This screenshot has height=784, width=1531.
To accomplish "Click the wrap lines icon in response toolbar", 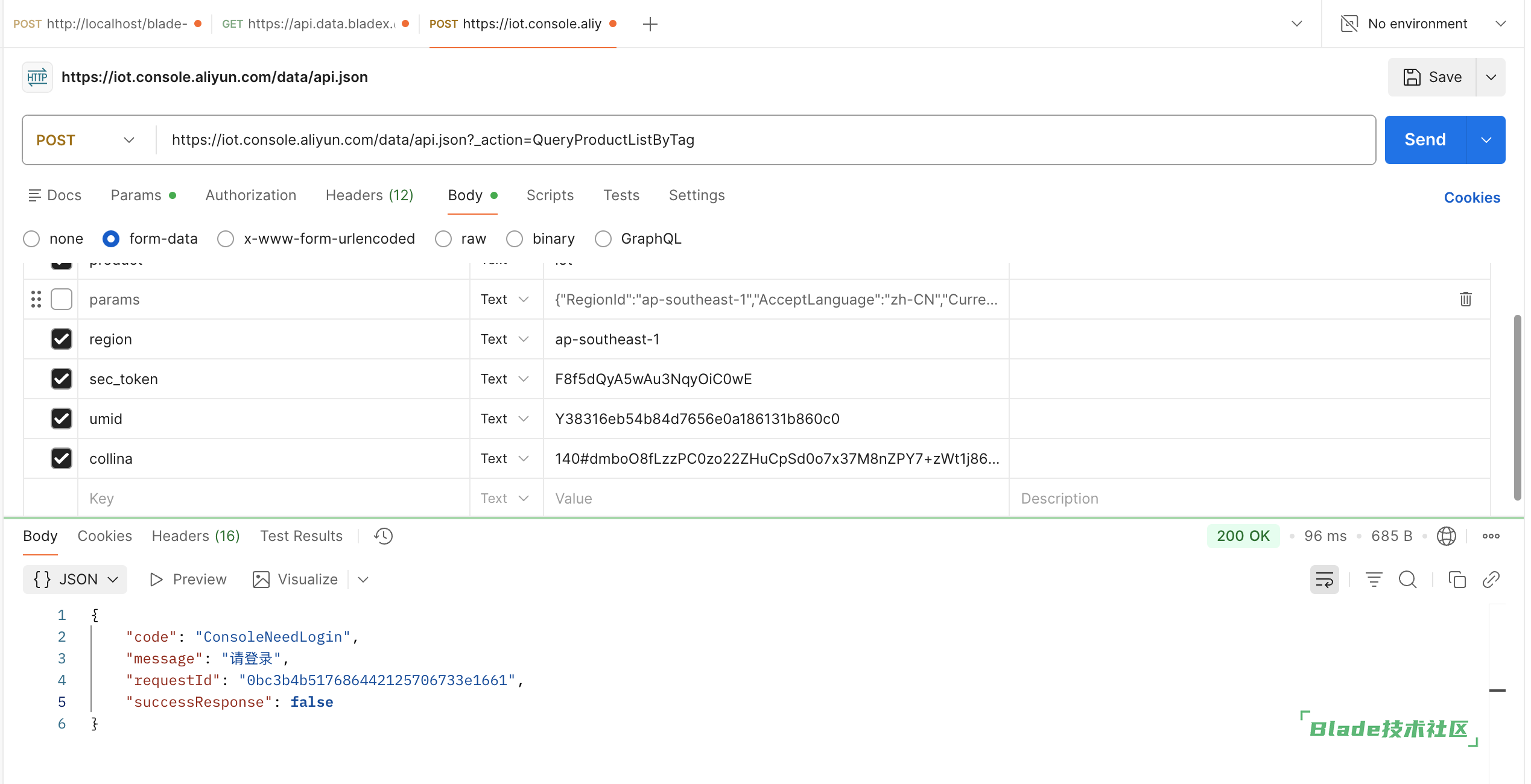I will 1324,580.
